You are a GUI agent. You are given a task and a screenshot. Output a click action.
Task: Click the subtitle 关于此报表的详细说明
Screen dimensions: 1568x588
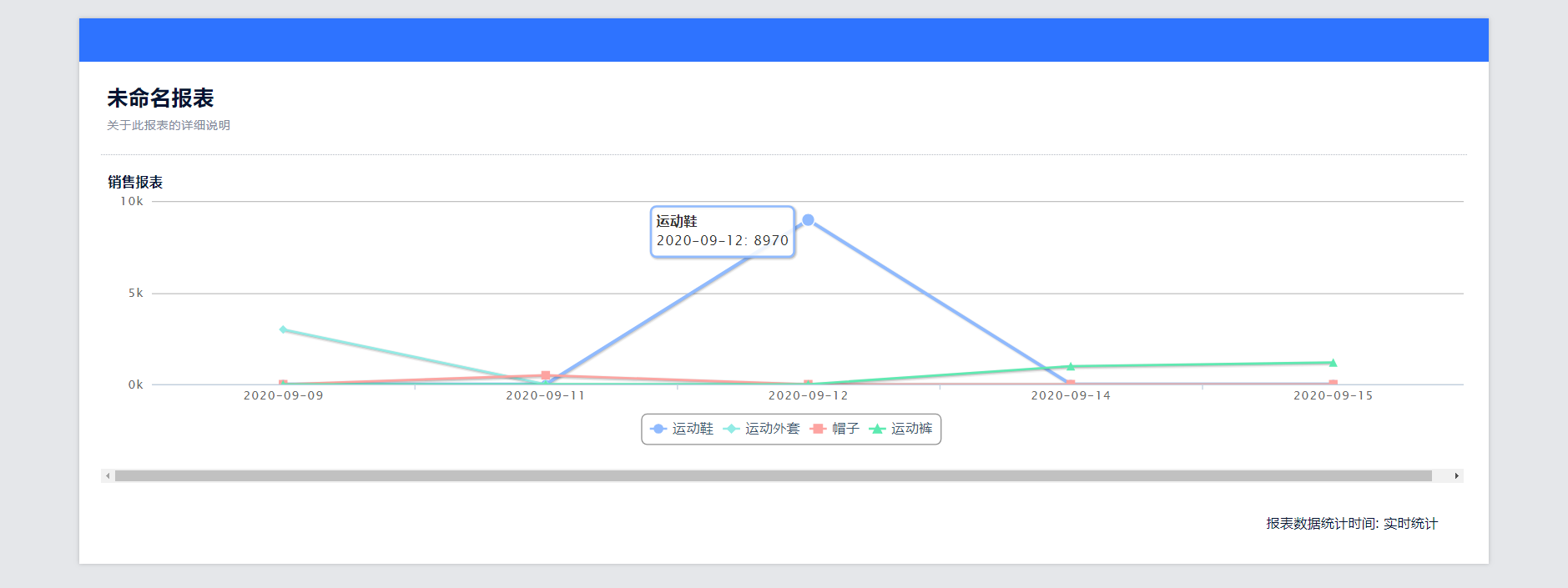coord(169,125)
